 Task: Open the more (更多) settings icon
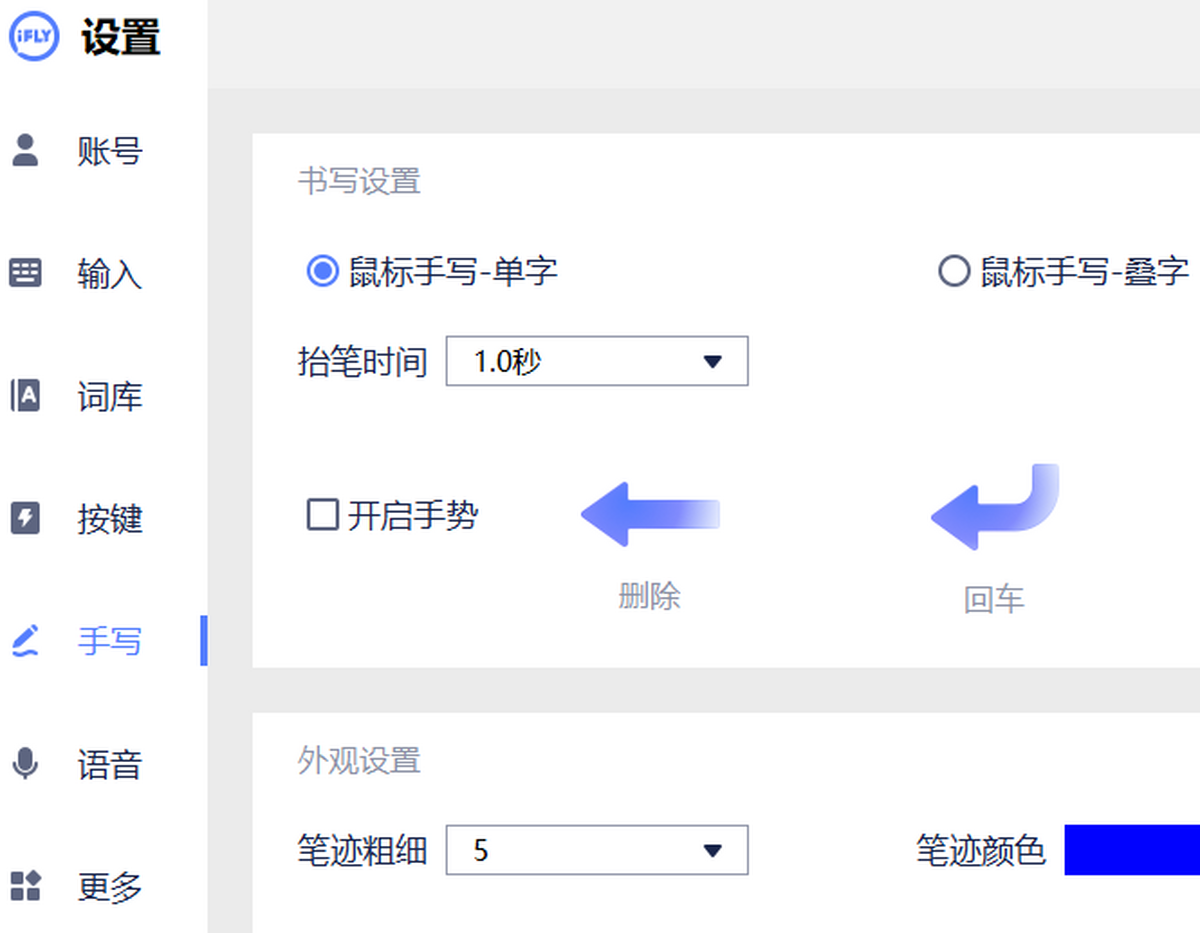[x=25, y=886]
